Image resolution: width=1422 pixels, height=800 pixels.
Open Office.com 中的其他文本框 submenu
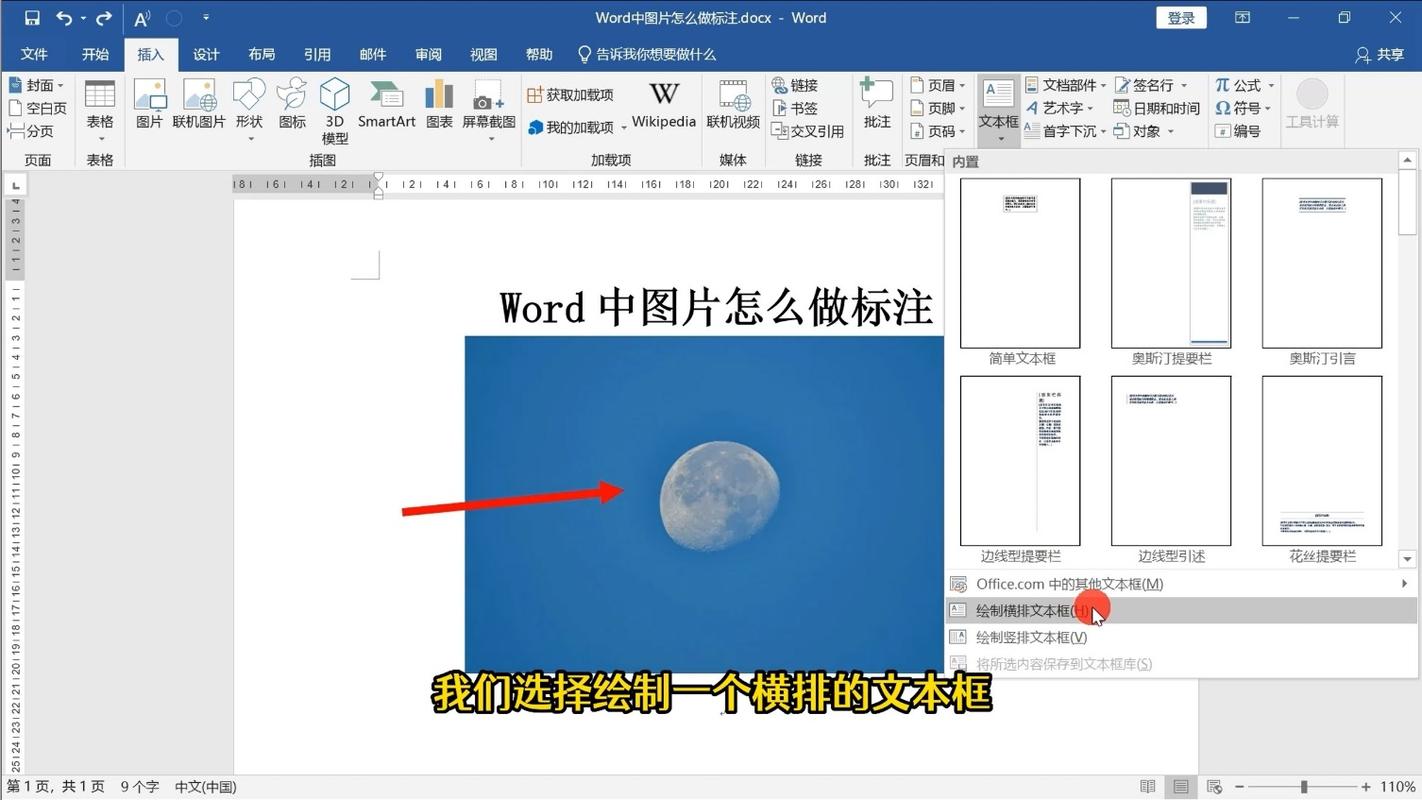1181,584
